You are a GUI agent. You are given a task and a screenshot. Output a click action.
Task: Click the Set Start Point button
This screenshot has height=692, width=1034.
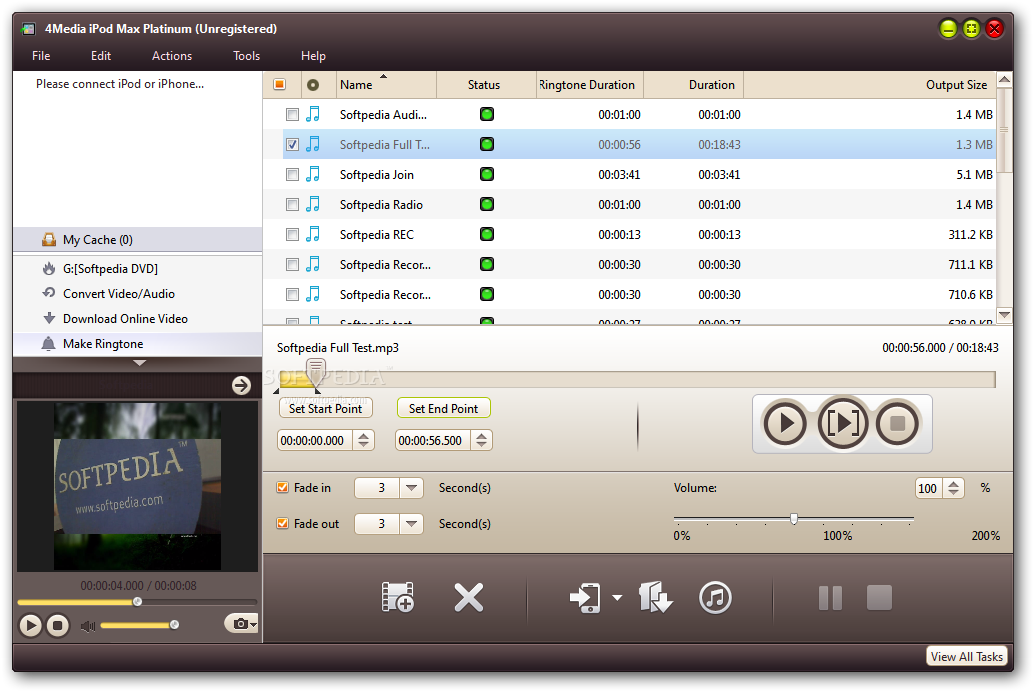coord(326,408)
